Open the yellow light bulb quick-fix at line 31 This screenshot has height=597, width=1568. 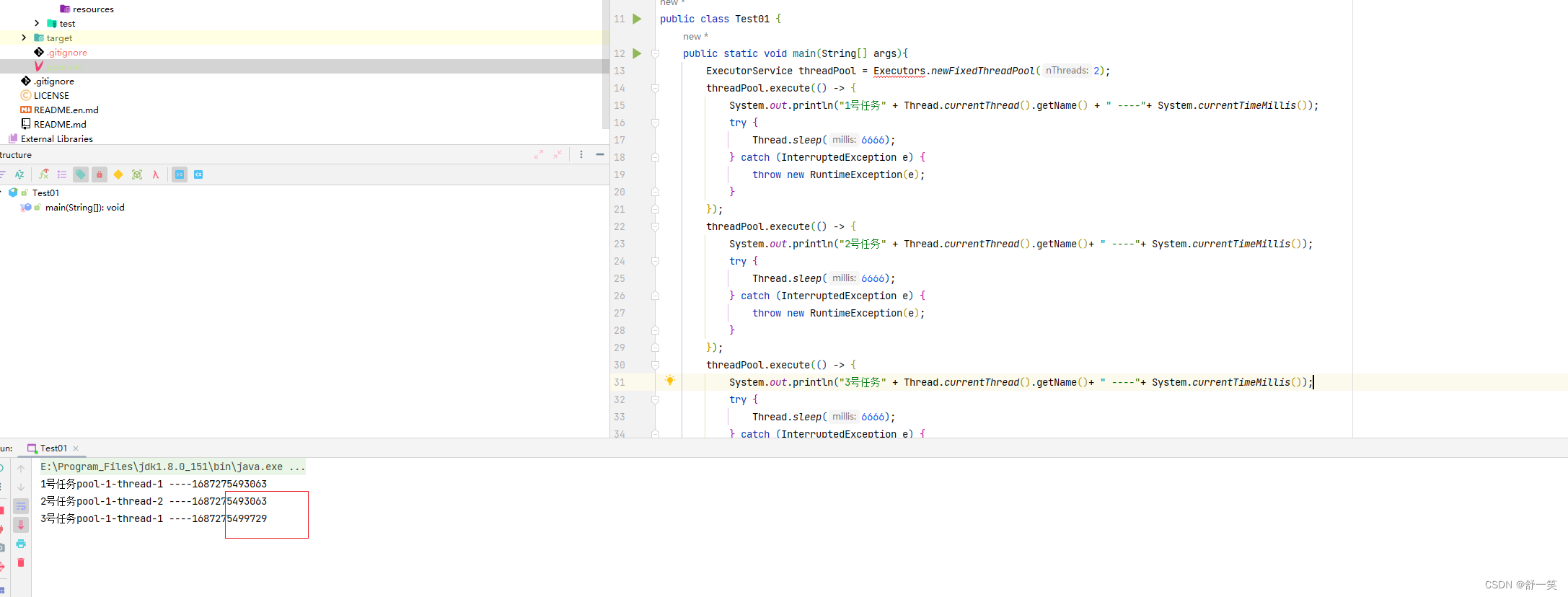coord(670,380)
